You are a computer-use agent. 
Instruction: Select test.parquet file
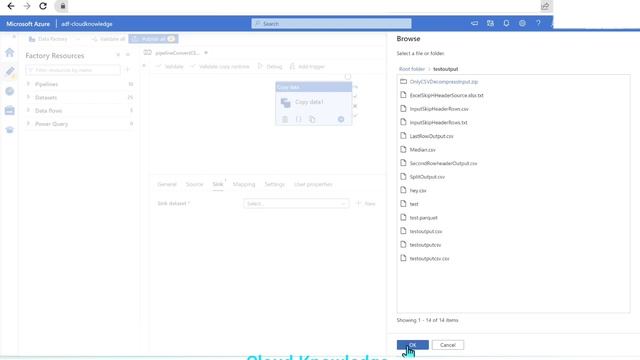tap(424, 218)
